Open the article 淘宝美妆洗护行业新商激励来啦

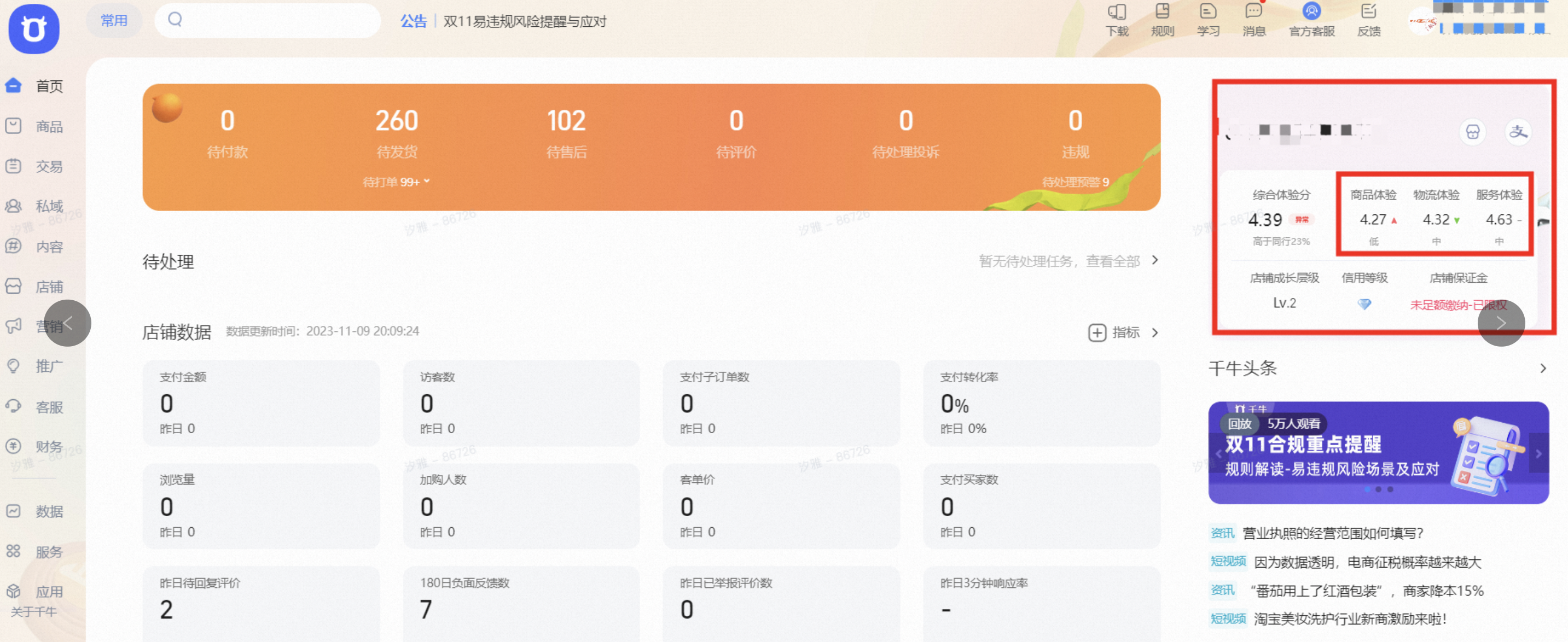click(x=1350, y=620)
